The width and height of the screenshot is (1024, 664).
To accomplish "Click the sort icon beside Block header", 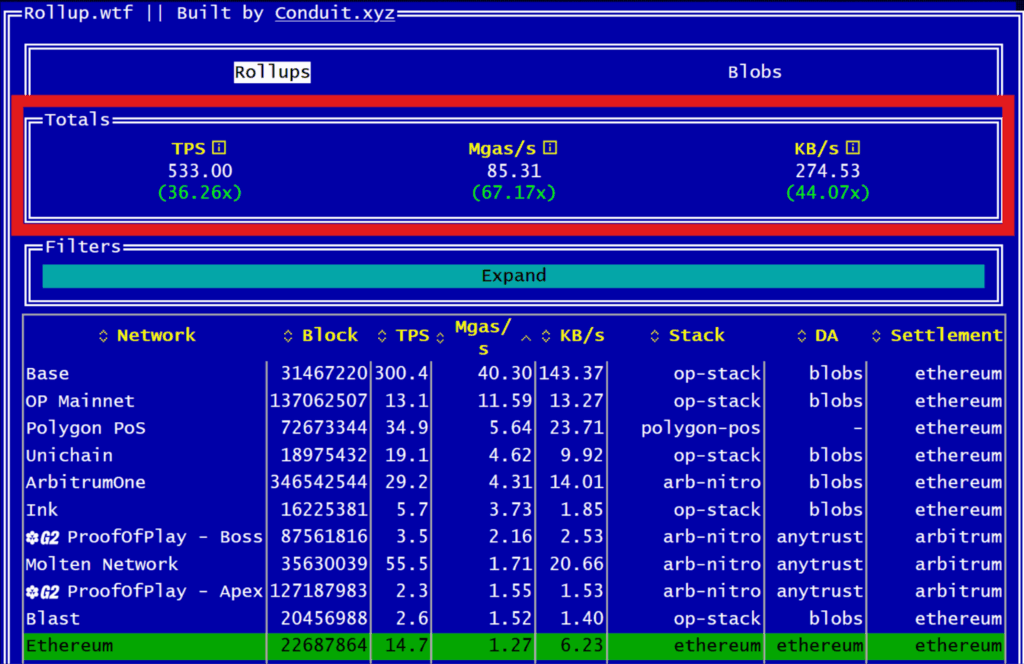I will coord(288,336).
